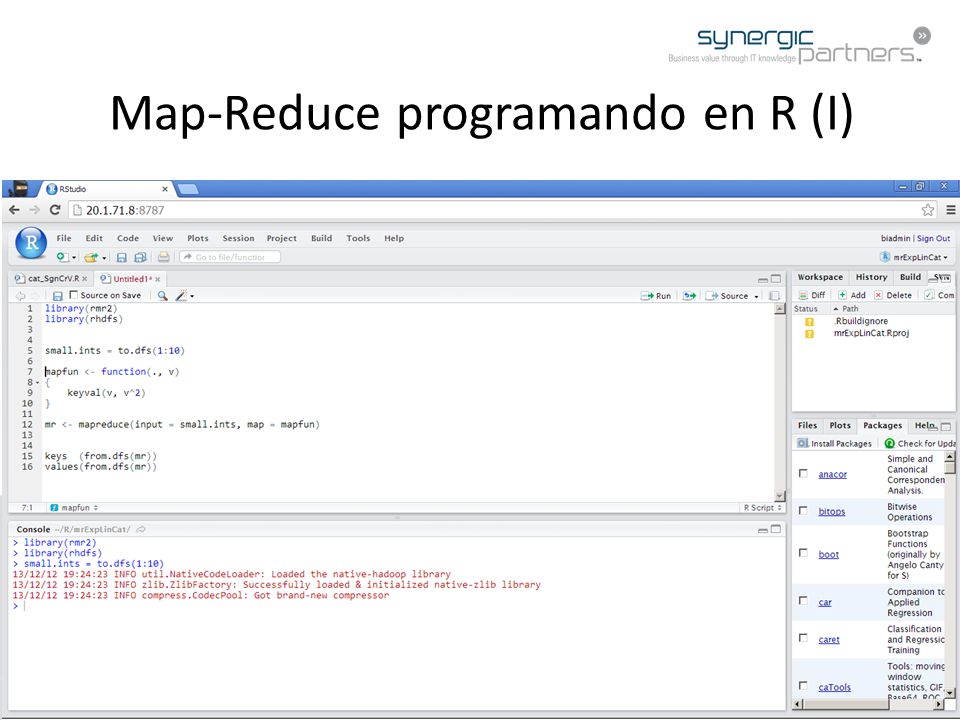This screenshot has height=720, width=960.
Task: Collapse the code fold arrow at line 8
Action: coord(37,383)
